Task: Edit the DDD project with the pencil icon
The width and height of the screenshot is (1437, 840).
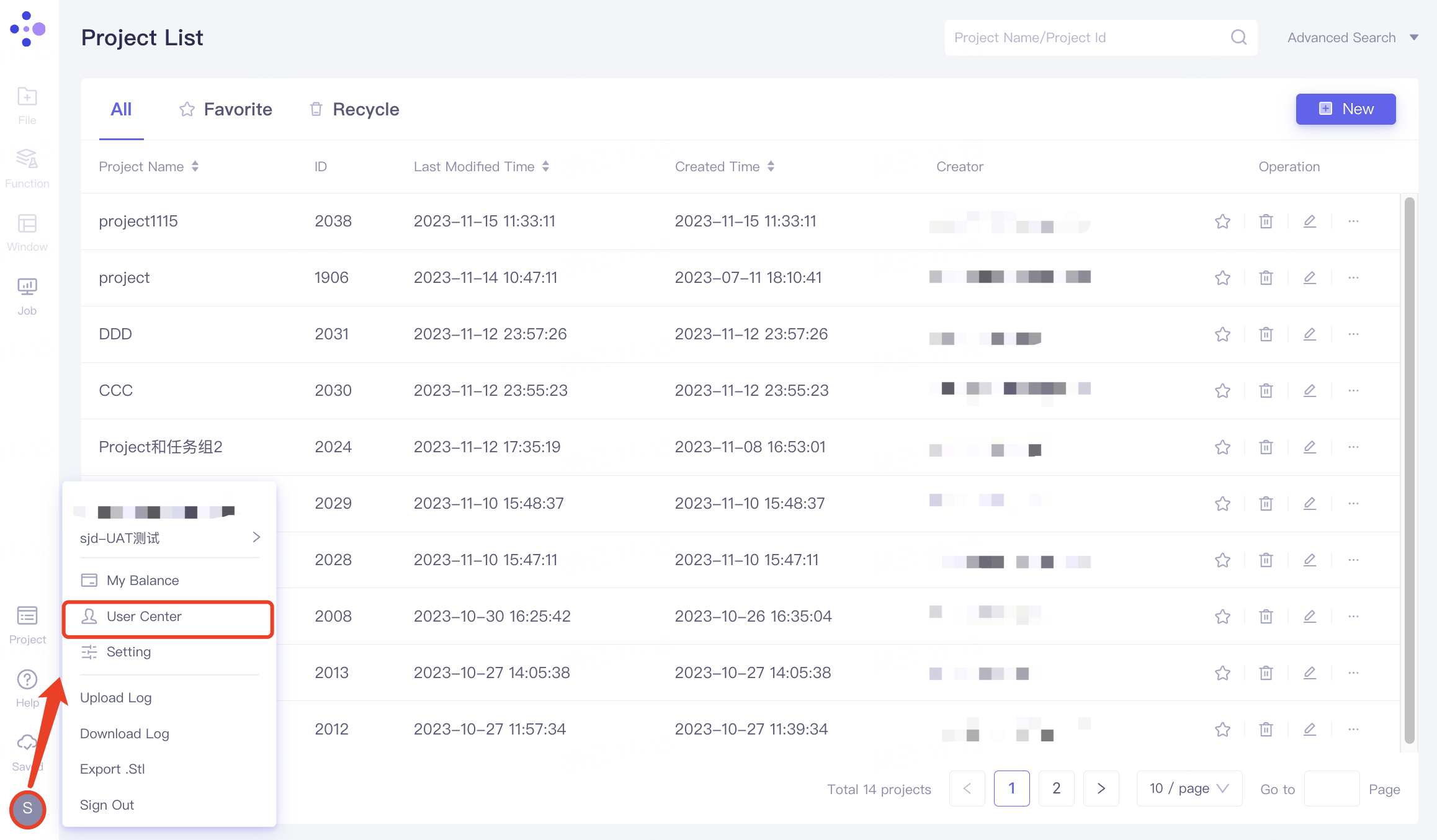Action: point(1309,334)
